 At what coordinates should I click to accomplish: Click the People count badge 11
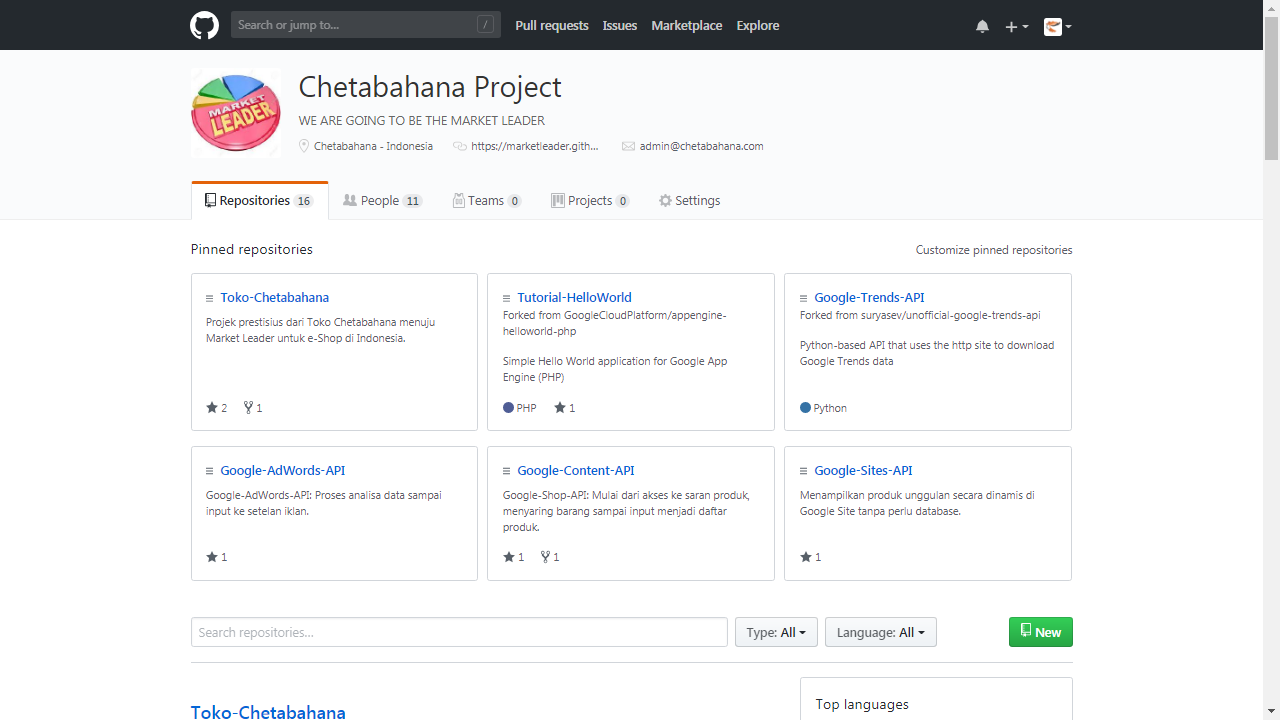[x=413, y=201]
